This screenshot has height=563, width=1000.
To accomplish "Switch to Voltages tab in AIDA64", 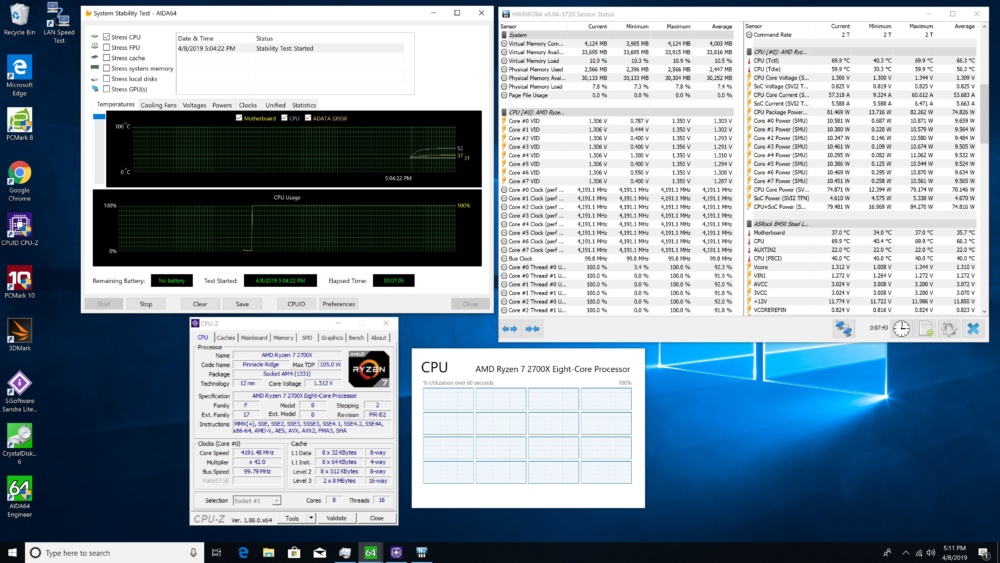I will pyautogui.click(x=195, y=105).
